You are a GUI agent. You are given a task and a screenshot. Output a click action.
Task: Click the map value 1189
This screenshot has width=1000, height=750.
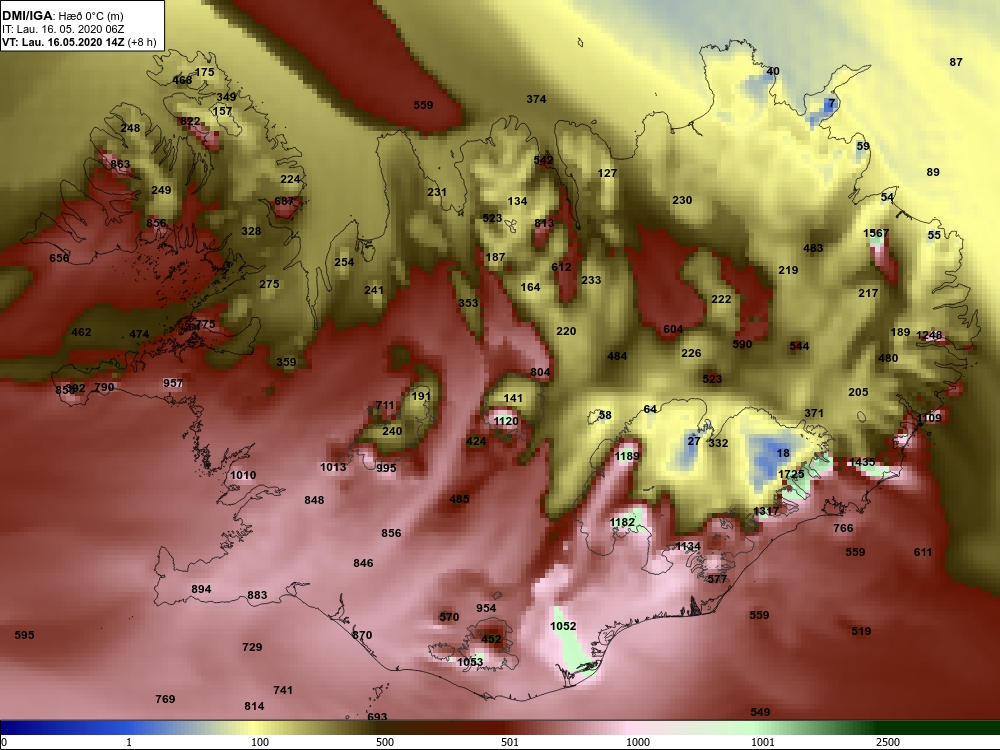[627, 456]
